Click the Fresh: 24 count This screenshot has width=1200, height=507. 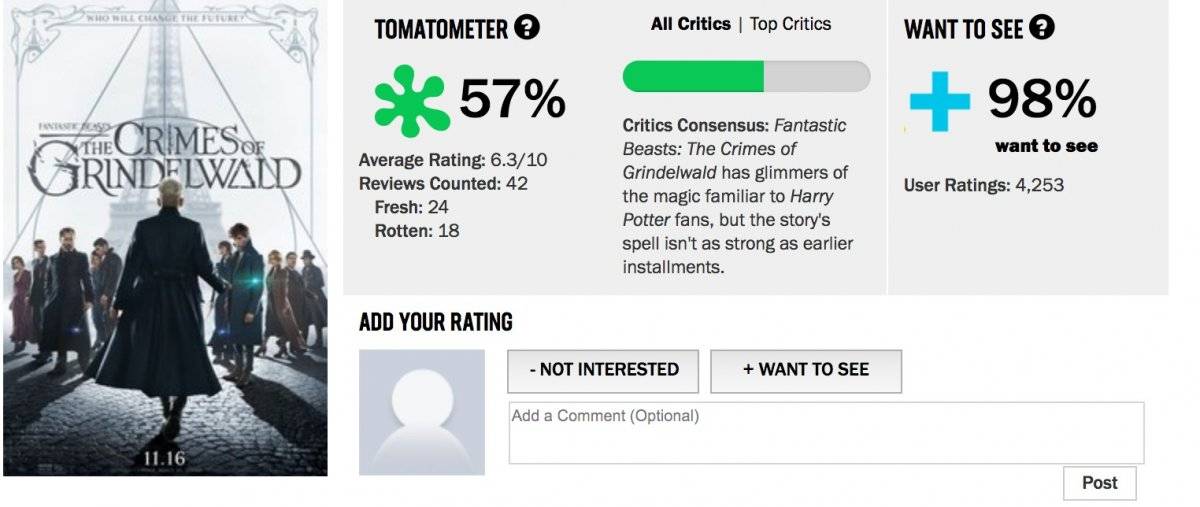click(411, 207)
